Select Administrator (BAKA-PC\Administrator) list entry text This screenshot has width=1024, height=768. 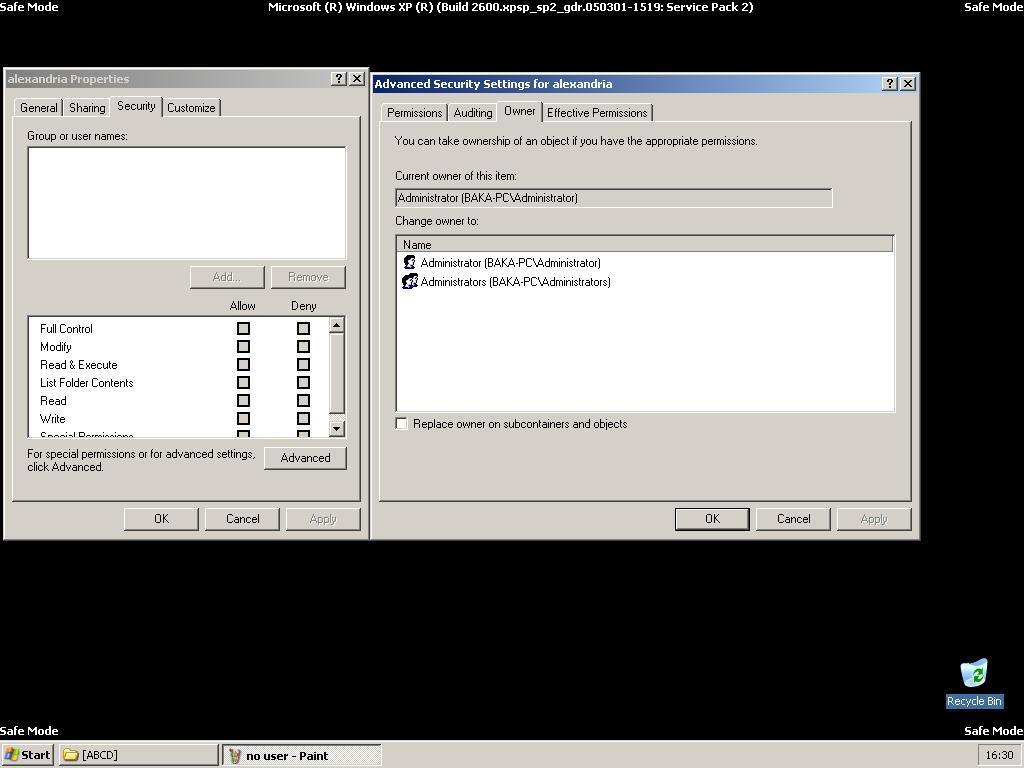tap(511, 263)
